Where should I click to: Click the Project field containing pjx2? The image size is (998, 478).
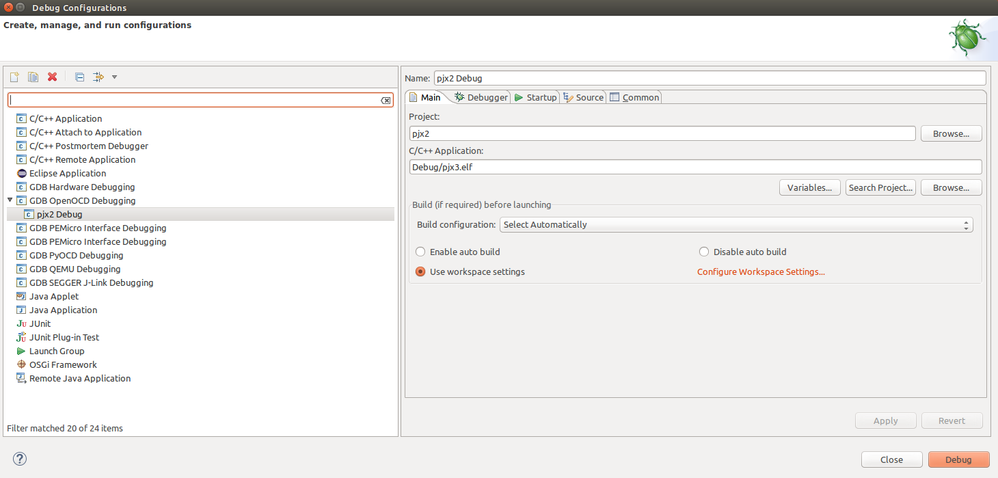coord(662,134)
